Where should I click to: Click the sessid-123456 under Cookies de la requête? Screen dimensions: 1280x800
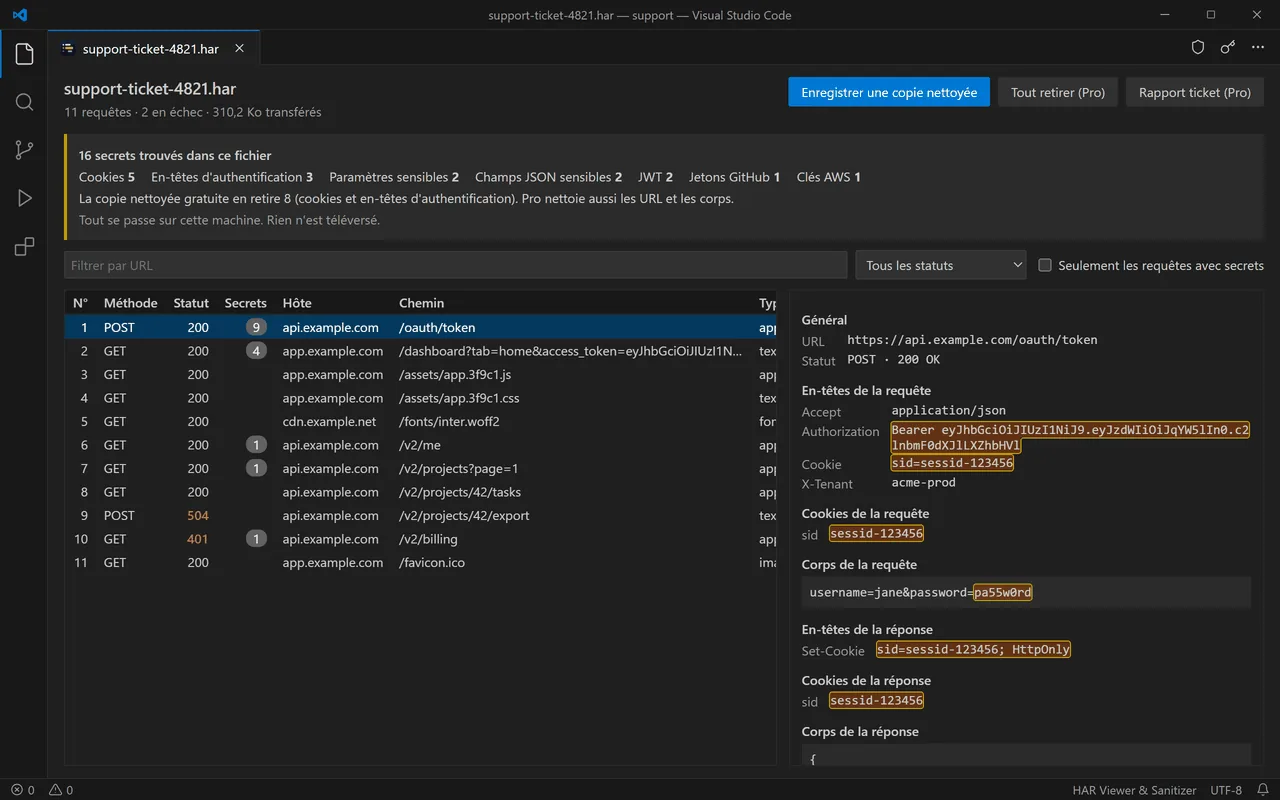coord(876,534)
